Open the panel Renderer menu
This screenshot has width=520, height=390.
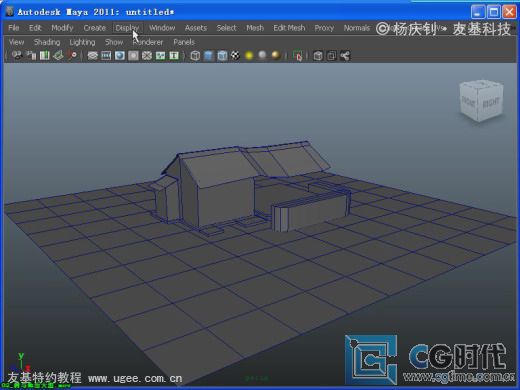click(148, 42)
